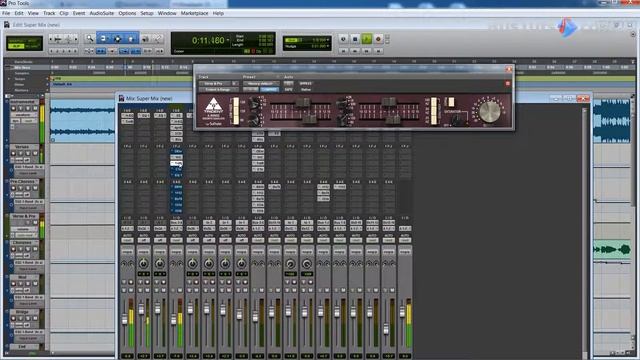Click the plug-in Compare button
This screenshot has height=360, width=640.
coord(269,89)
